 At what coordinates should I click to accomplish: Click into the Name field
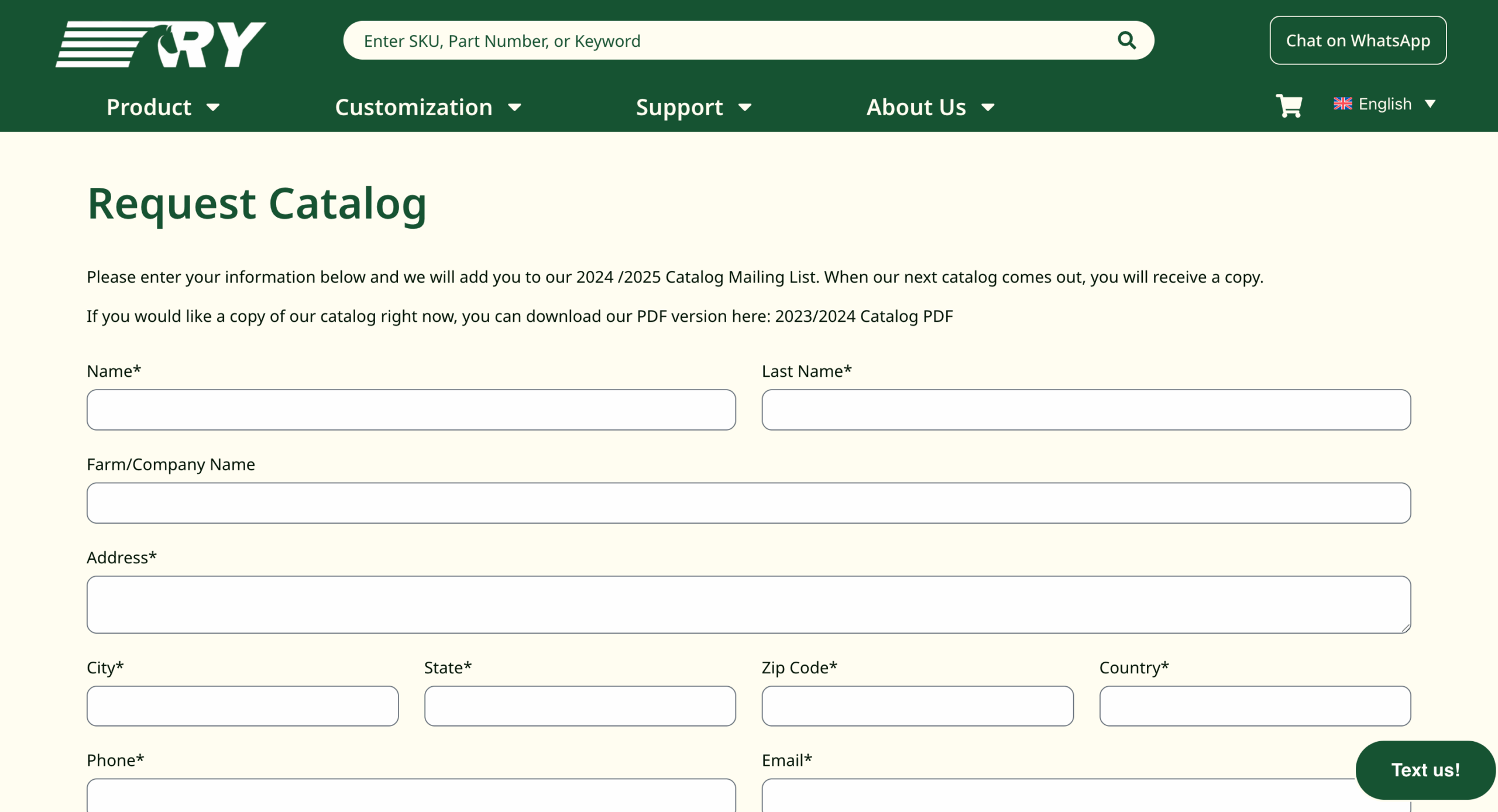(x=411, y=410)
